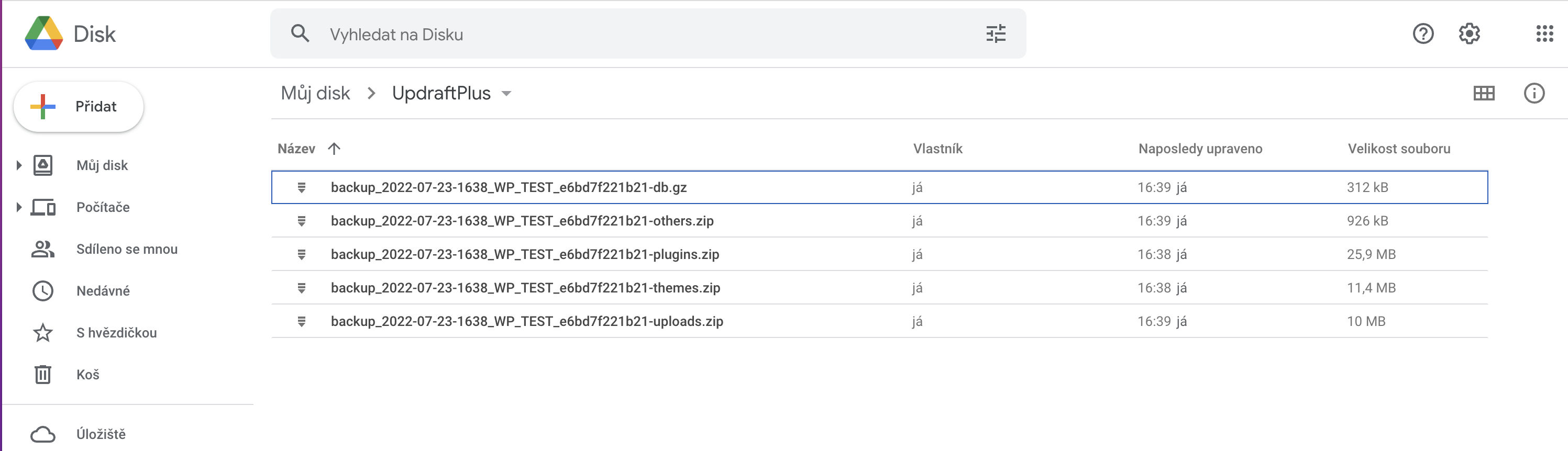Click the Můj disk sidebar icon

pyautogui.click(x=42, y=165)
